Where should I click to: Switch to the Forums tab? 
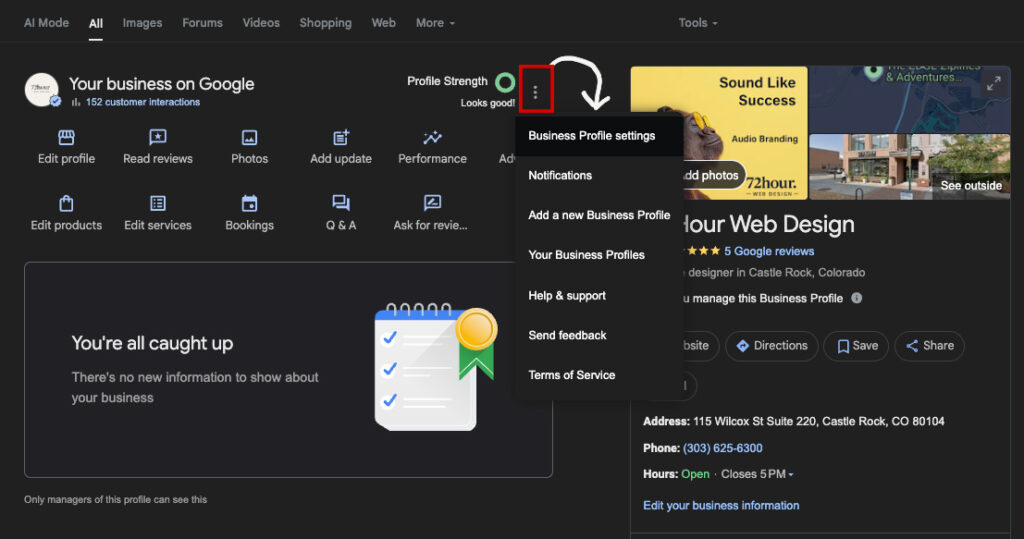click(x=202, y=23)
